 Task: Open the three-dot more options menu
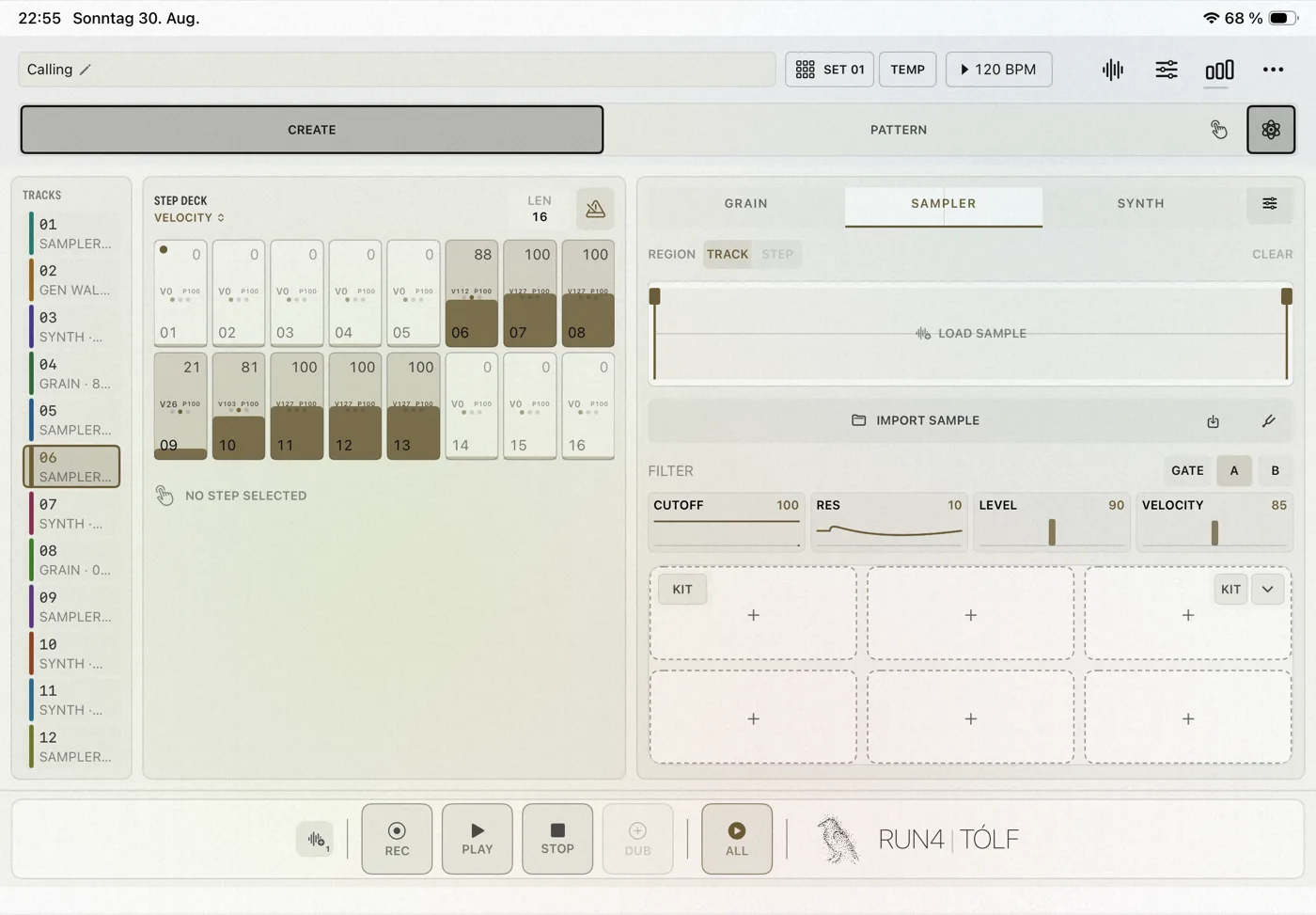tap(1273, 70)
